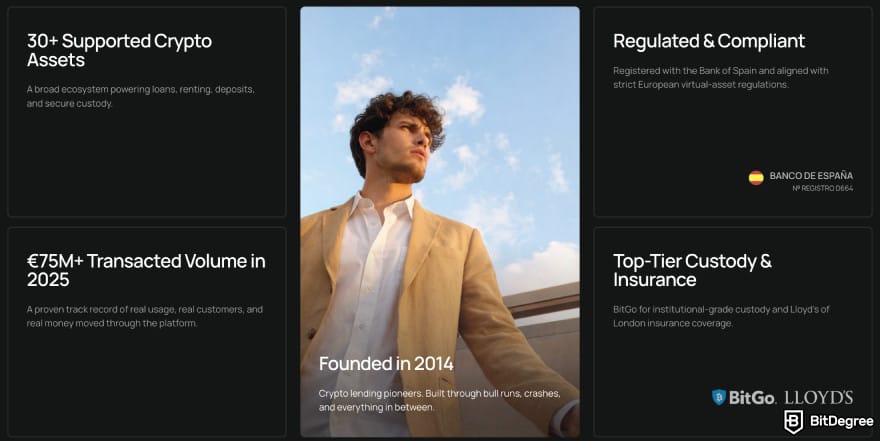The height and width of the screenshot is (441, 880).
Task: Click the broad ecosystem description paragraph
Action: tap(140, 96)
